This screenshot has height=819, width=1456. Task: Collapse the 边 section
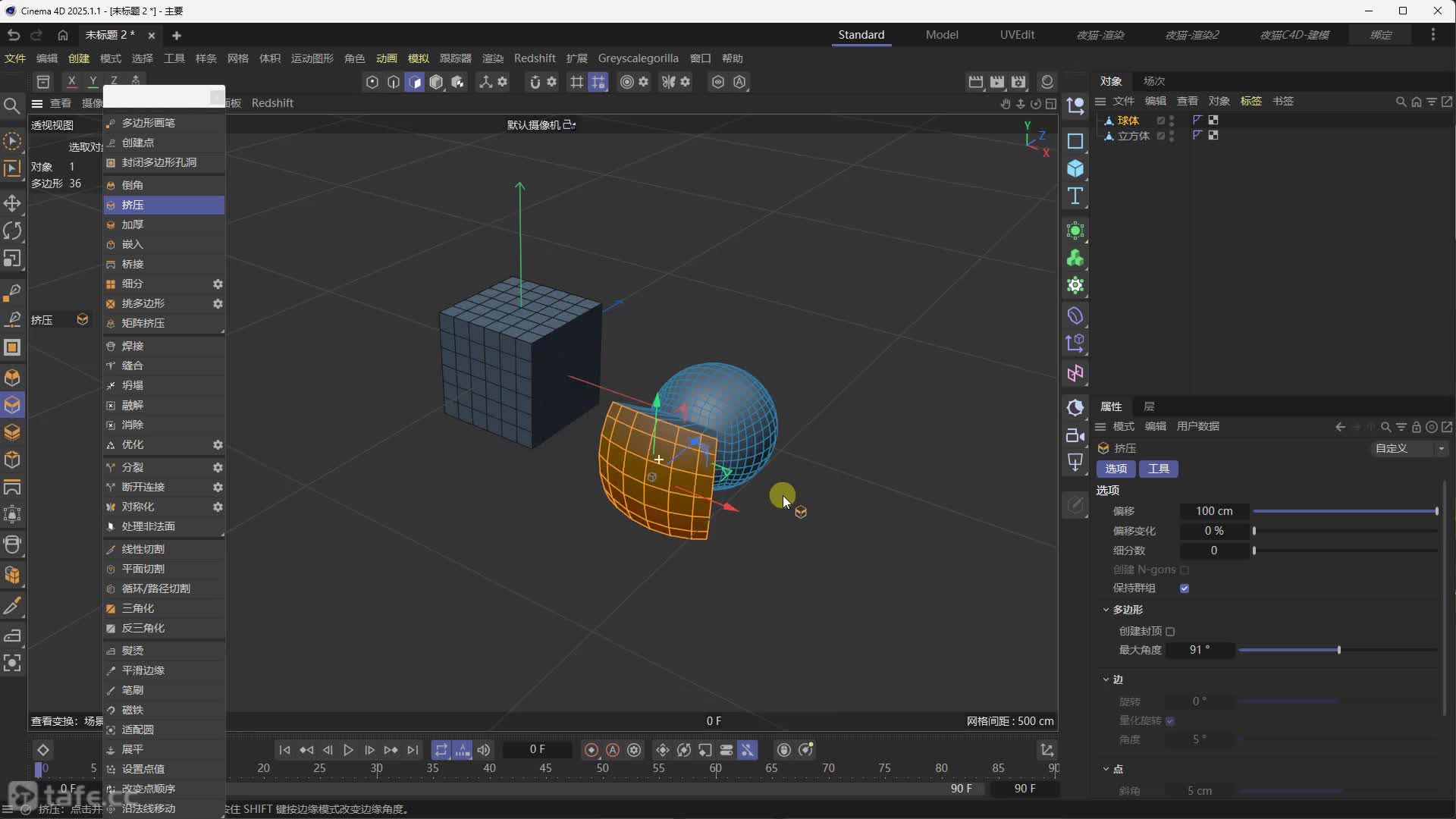1106,679
